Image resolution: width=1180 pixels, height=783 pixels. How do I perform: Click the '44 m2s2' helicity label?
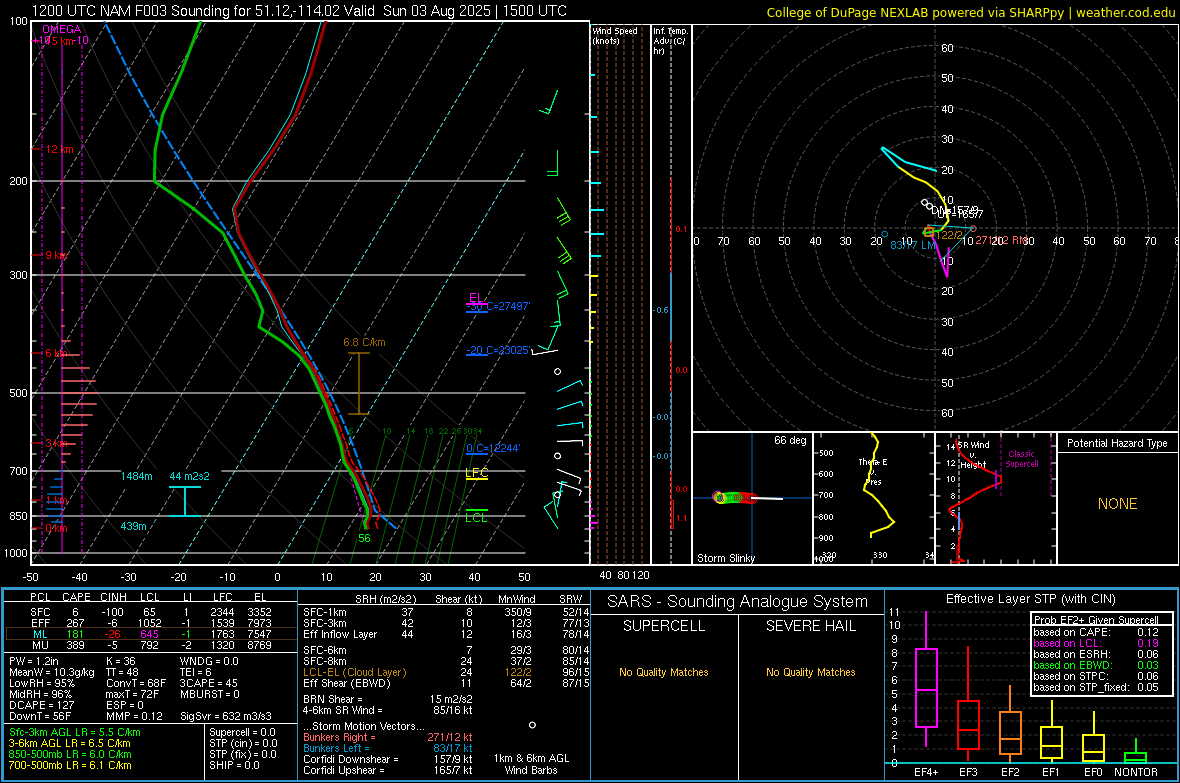pos(190,477)
